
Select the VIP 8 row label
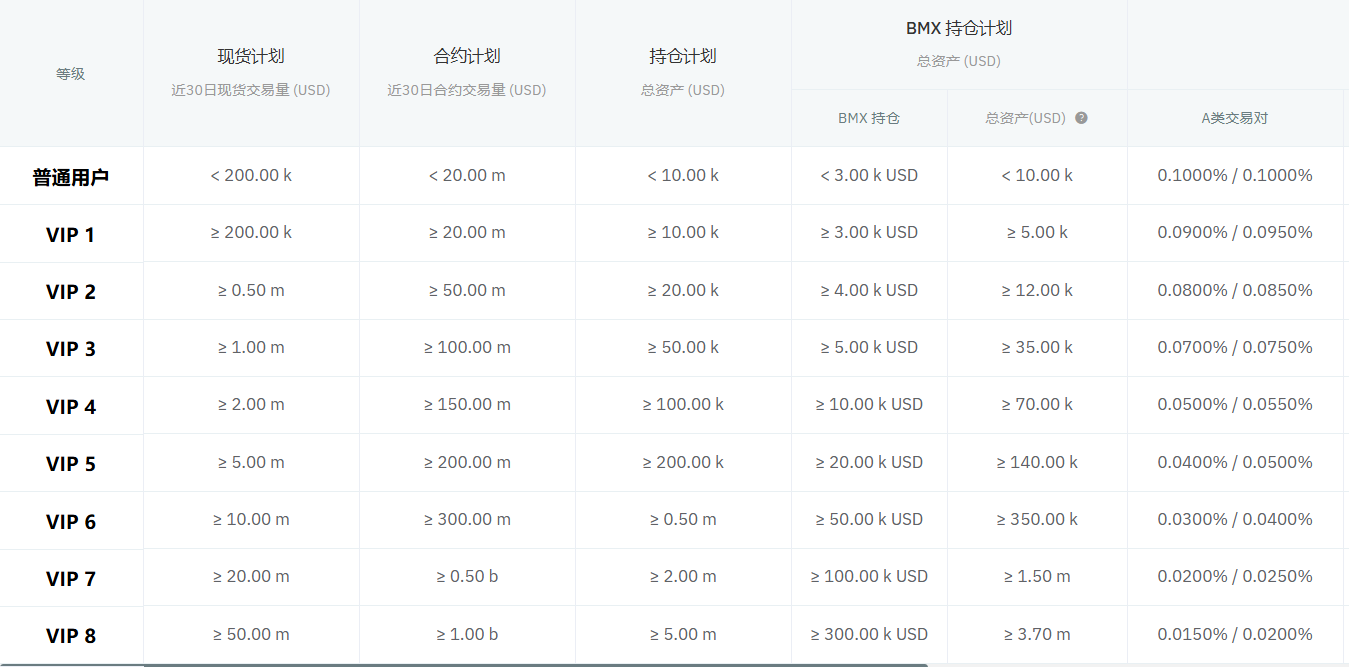(x=71, y=636)
